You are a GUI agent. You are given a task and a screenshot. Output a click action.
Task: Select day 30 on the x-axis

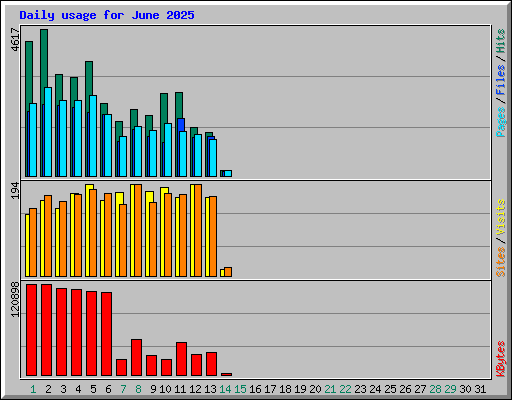click(x=465, y=389)
